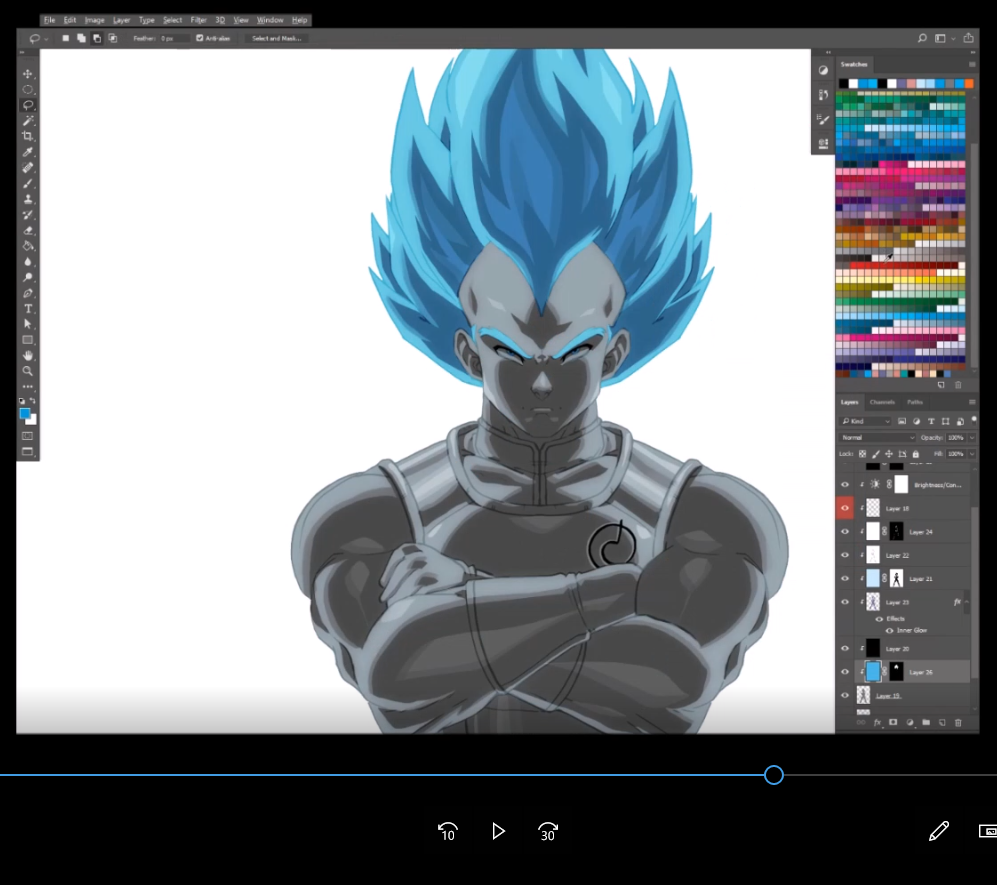Pick the Eyedropper tool

28,152
